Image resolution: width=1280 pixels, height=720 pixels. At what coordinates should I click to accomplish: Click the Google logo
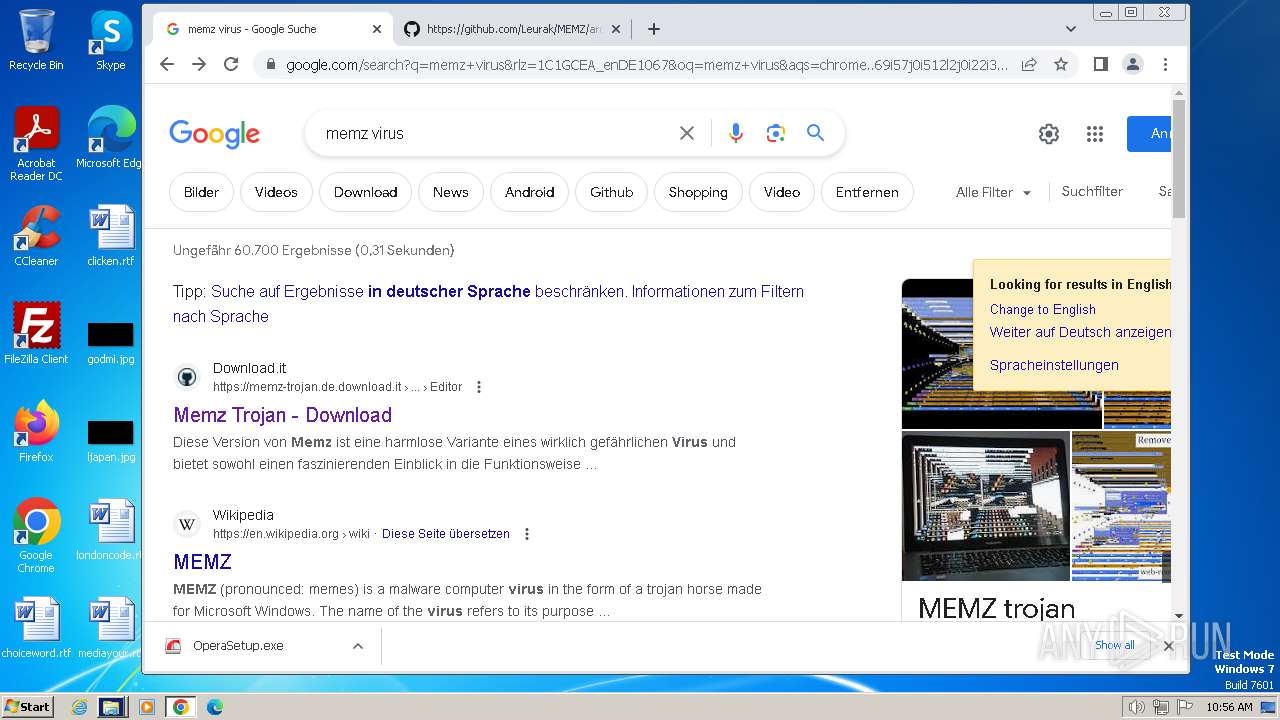tap(214, 134)
